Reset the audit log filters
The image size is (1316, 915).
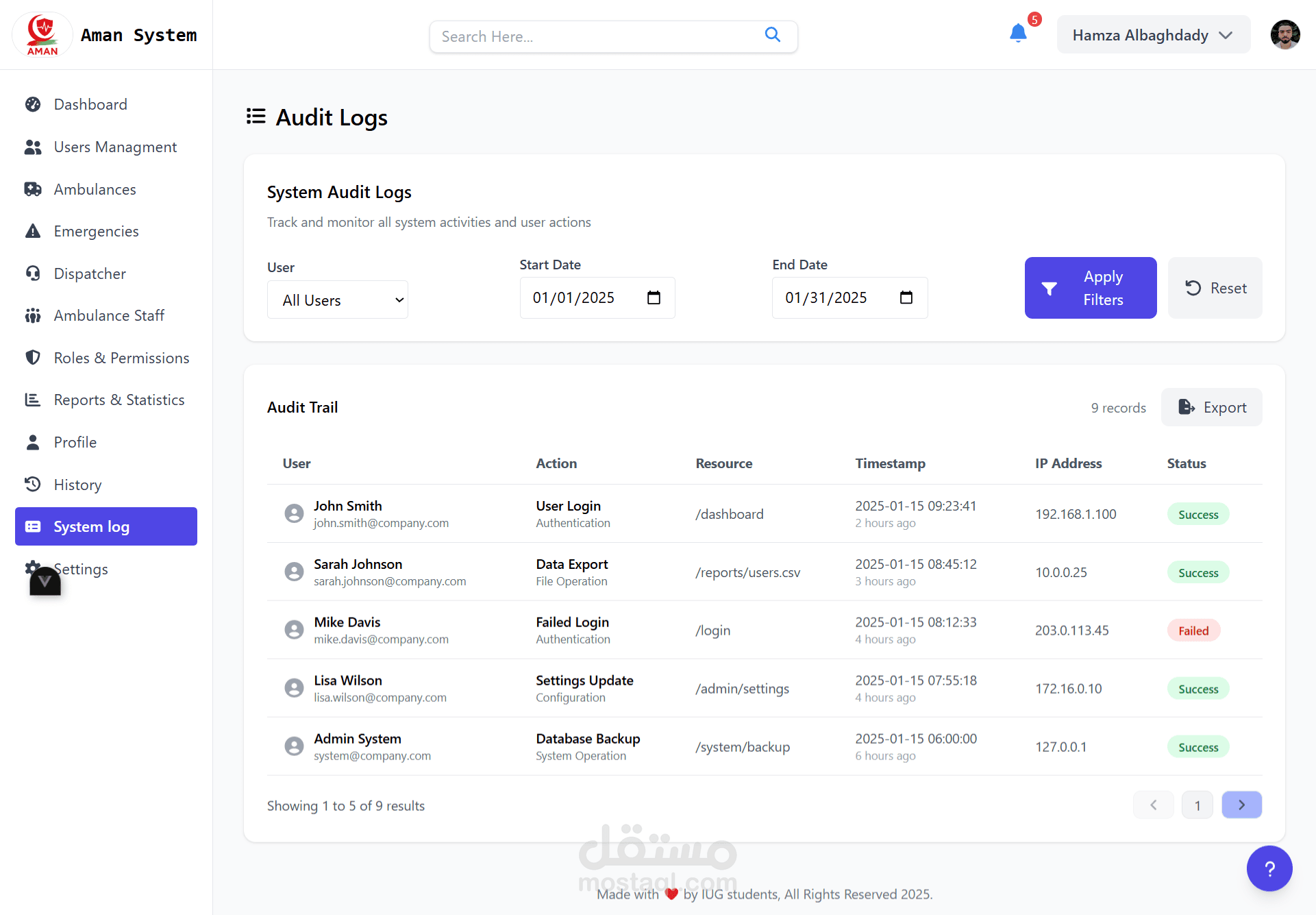pyautogui.click(x=1215, y=288)
